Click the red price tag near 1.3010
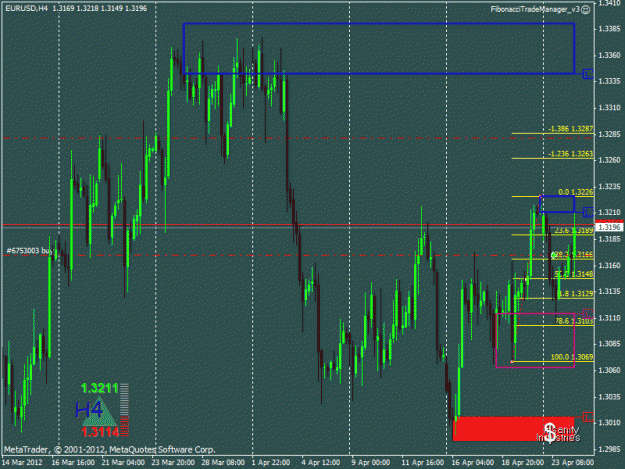Viewport: 625px width, 469px height. 588,417
